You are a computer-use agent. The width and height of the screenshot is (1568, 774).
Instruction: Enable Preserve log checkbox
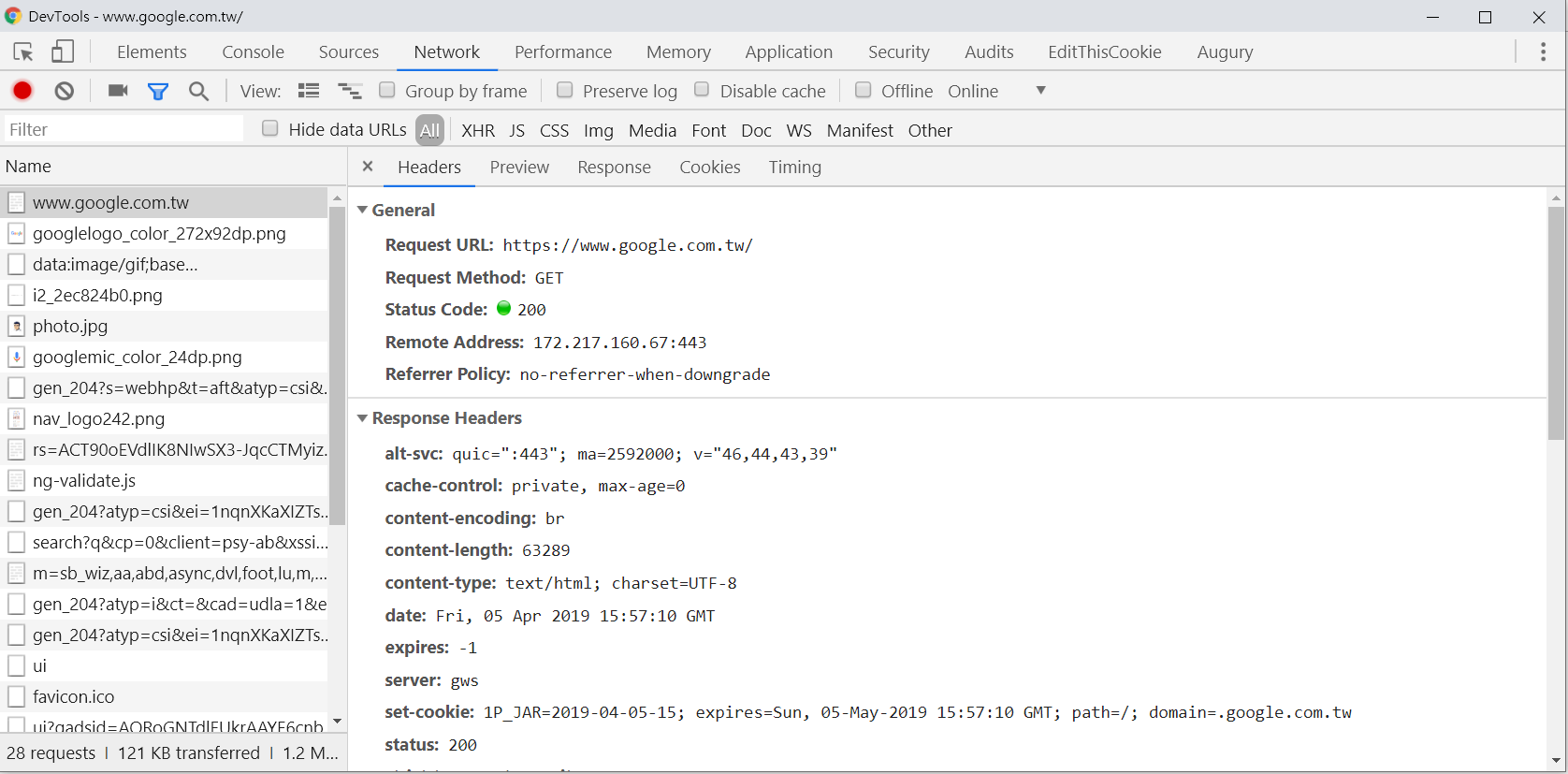565,90
